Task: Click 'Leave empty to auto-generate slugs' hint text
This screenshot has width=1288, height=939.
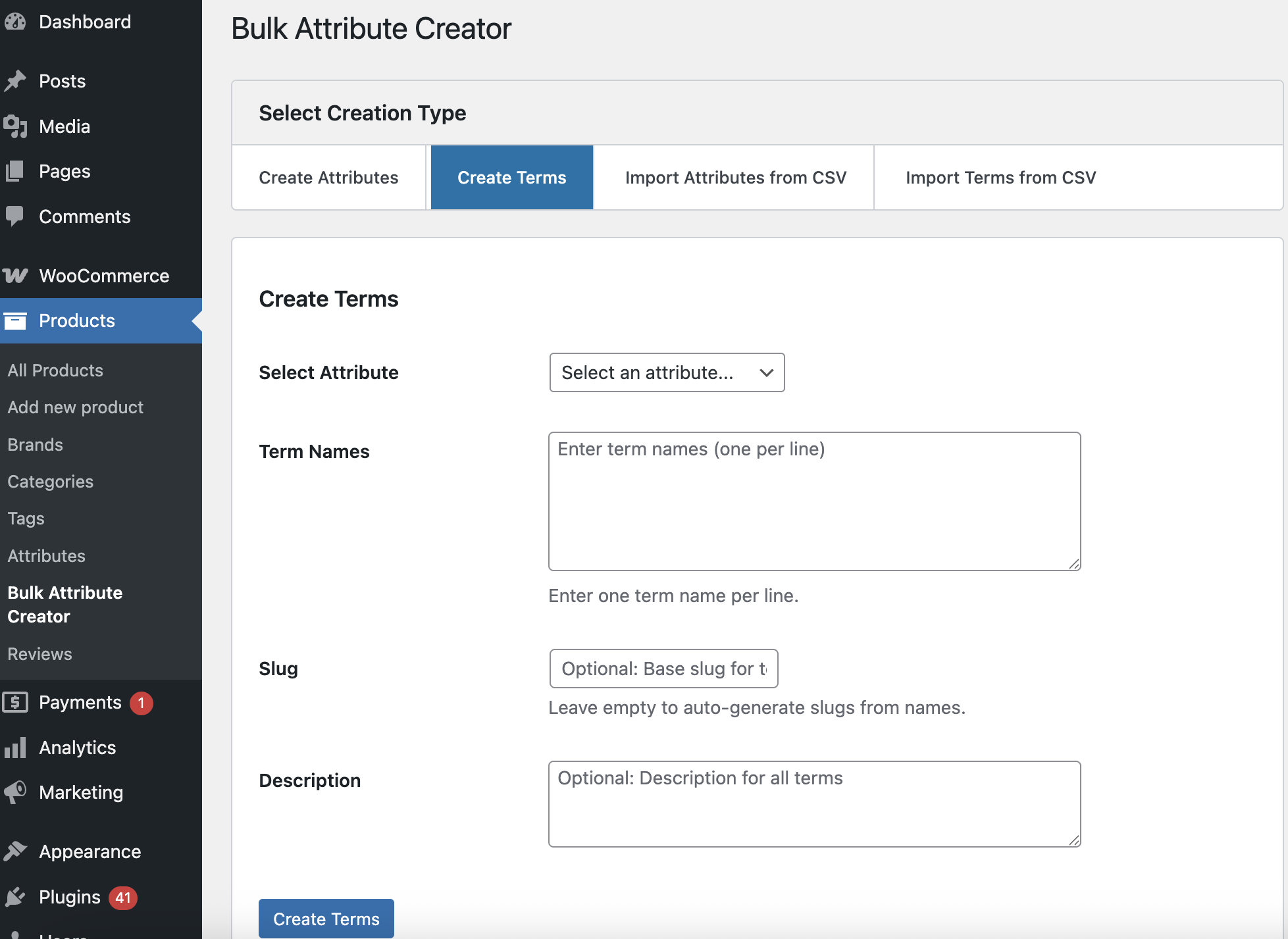Action: (757, 708)
